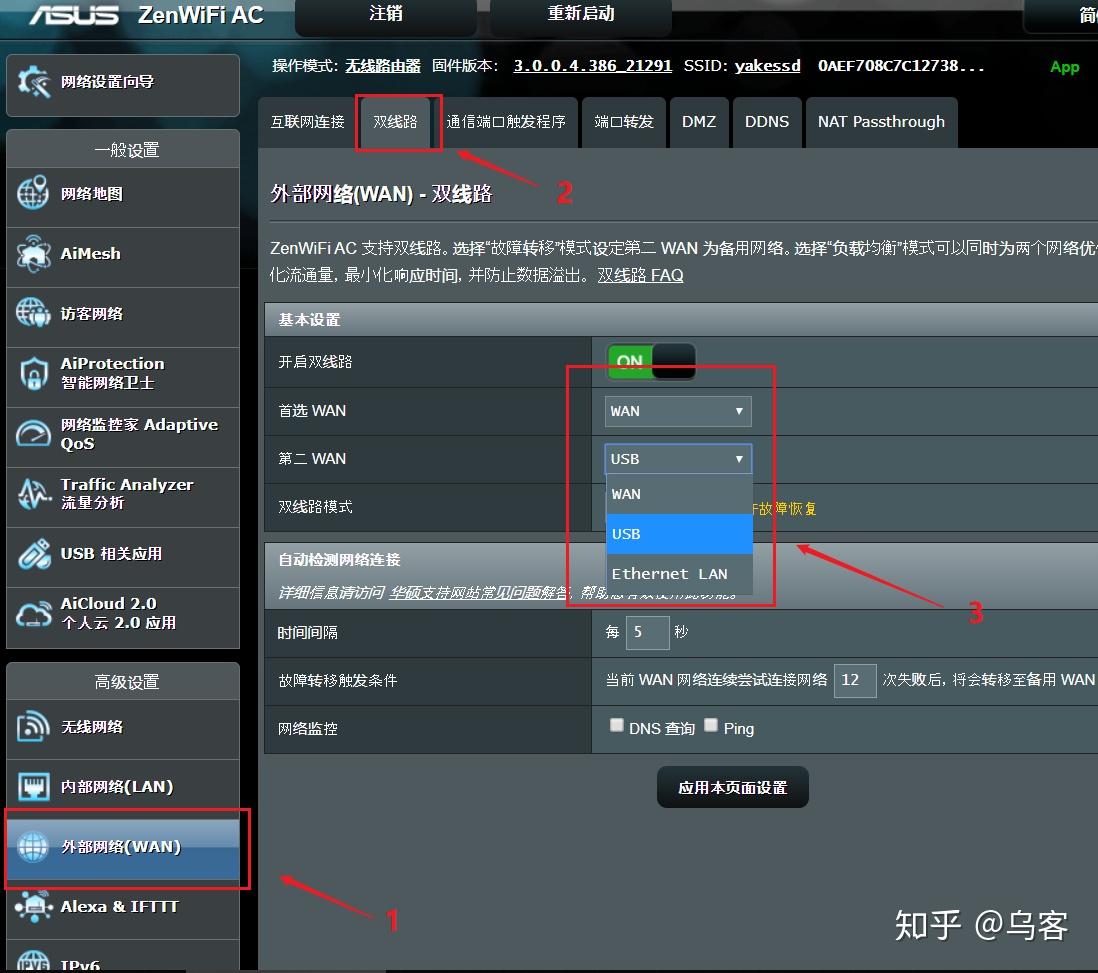Open the 首选 WAN dropdown
Screen dimensions: 1098x973
677,411
